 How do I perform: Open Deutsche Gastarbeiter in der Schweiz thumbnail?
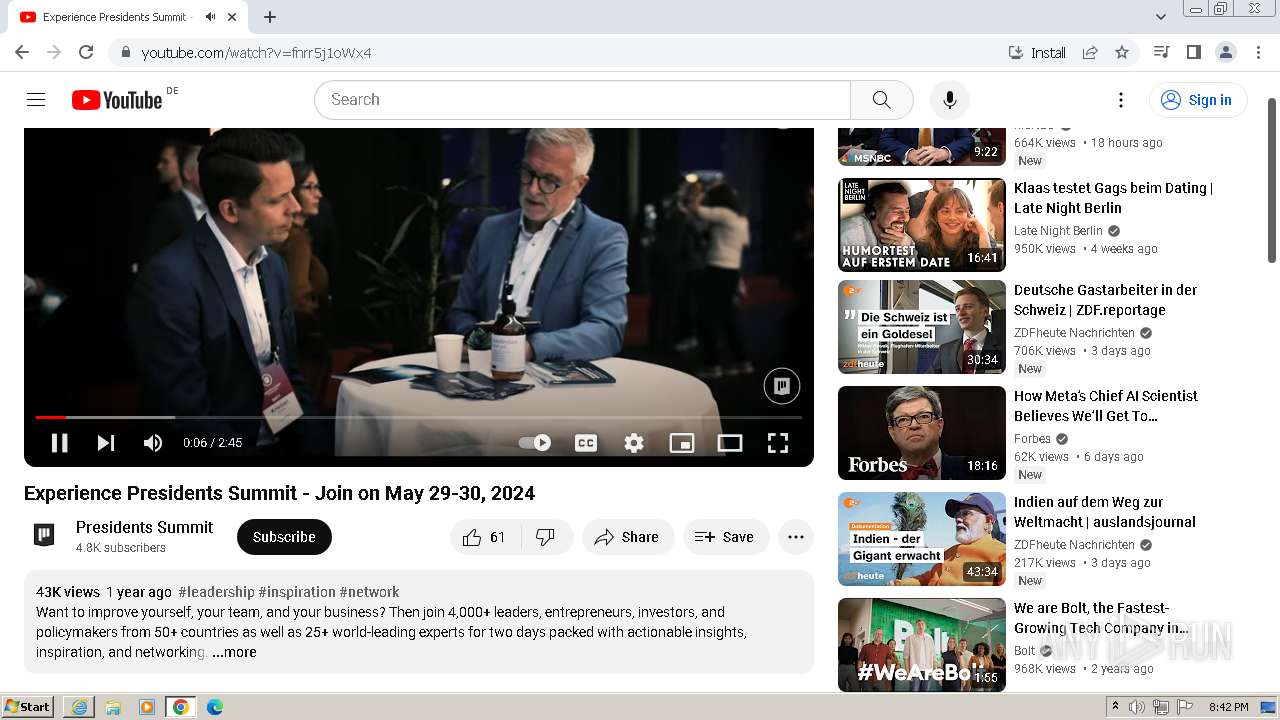(x=922, y=327)
